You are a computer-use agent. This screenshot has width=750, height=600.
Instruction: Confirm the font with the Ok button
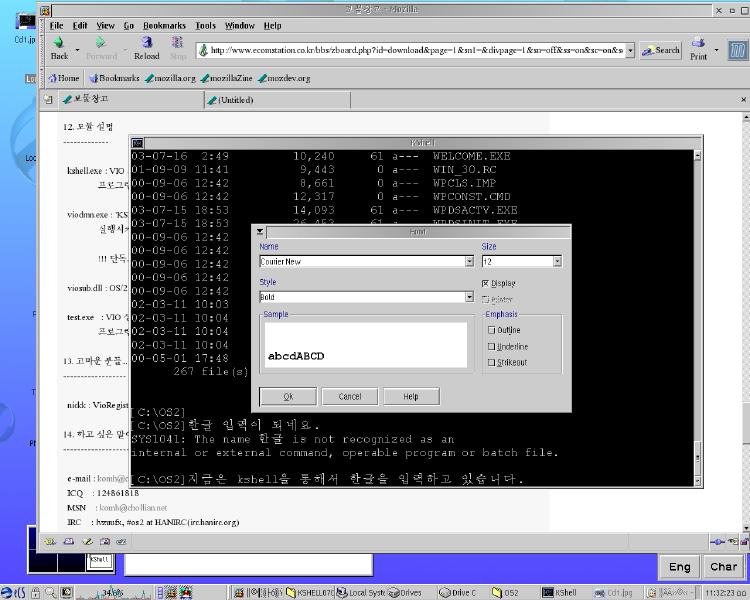coord(288,396)
